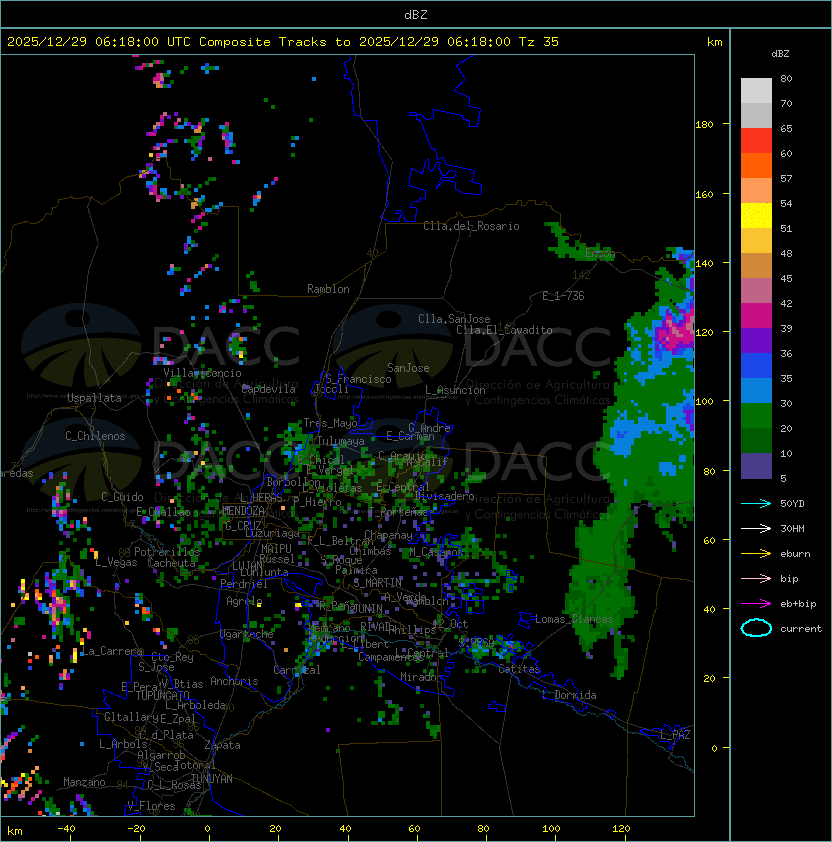Click the violet 39 dBZ legend swatch

point(756,340)
